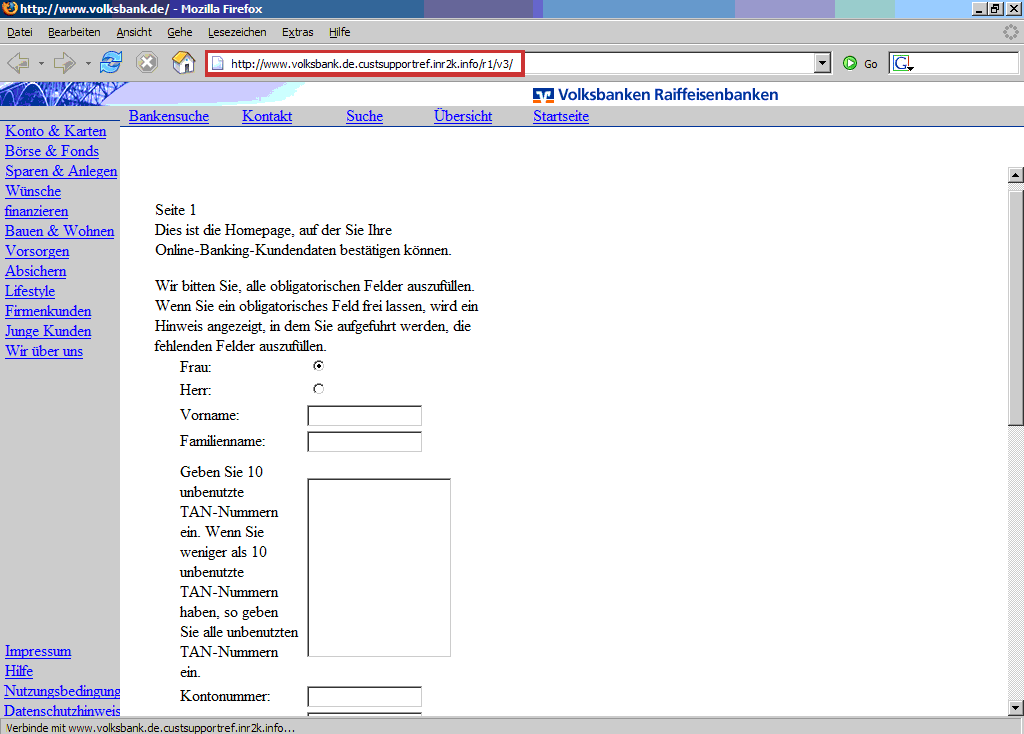This screenshot has width=1024, height=734.
Task: Open the Lesezeichen menu
Action: (237, 32)
